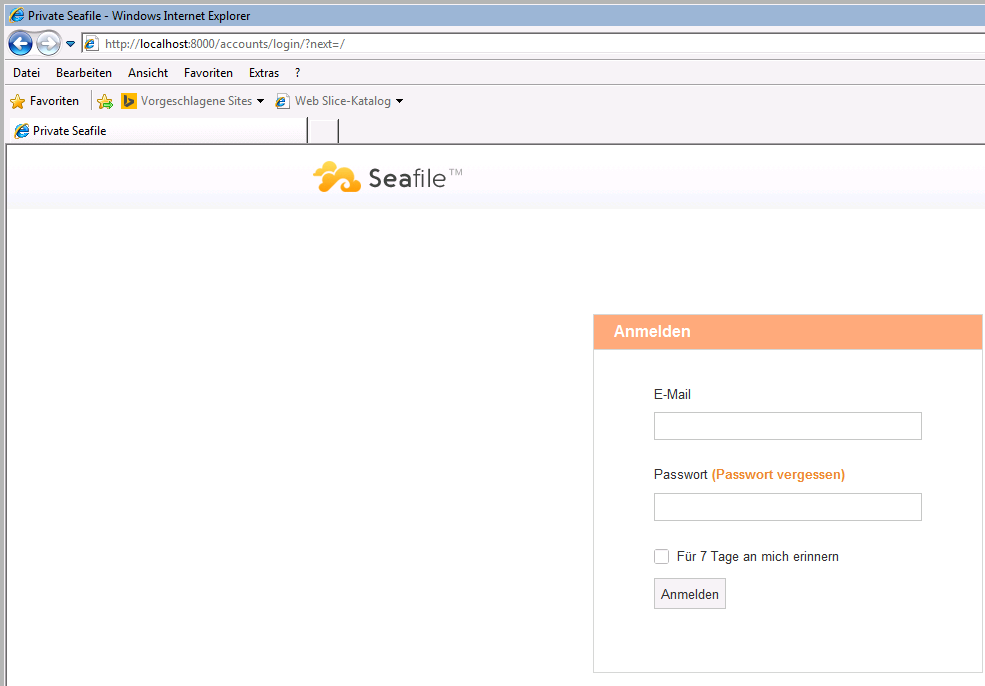
Task: Click the Favoriten star icon
Action: pos(17,101)
